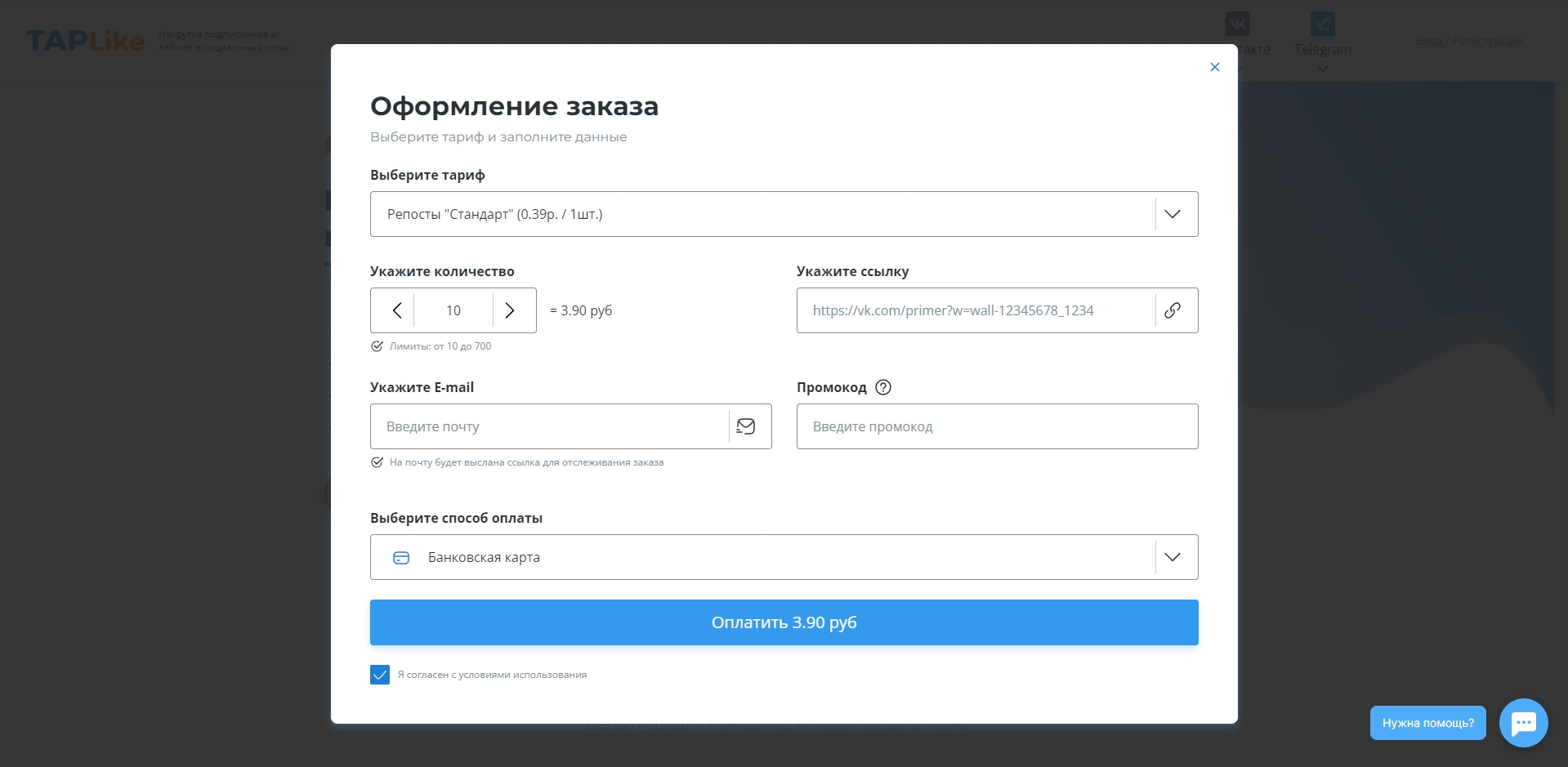Open условиями использования agreement text
This screenshot has height=767, width=1568.
point(523,675)
